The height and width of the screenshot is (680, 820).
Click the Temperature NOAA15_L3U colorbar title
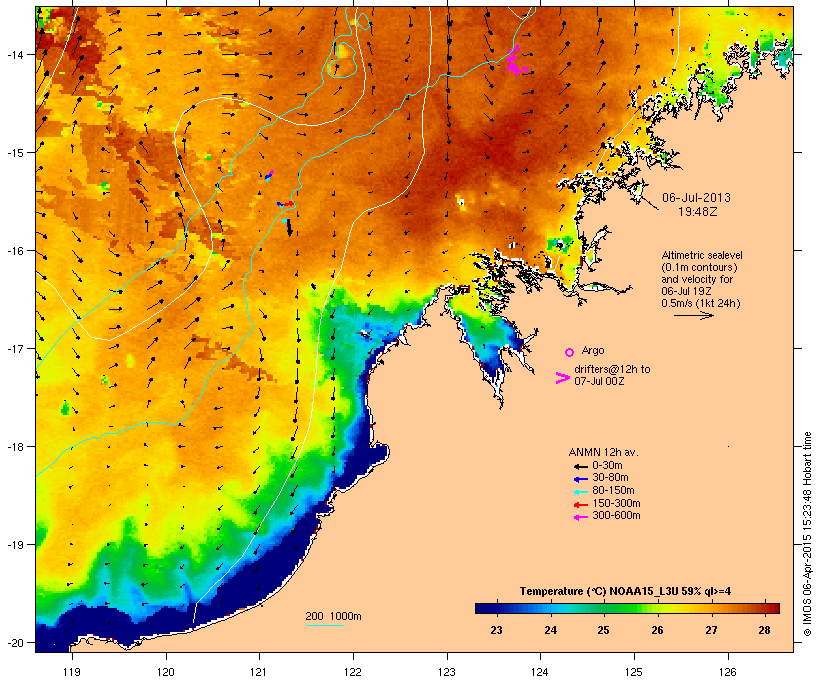625,591
